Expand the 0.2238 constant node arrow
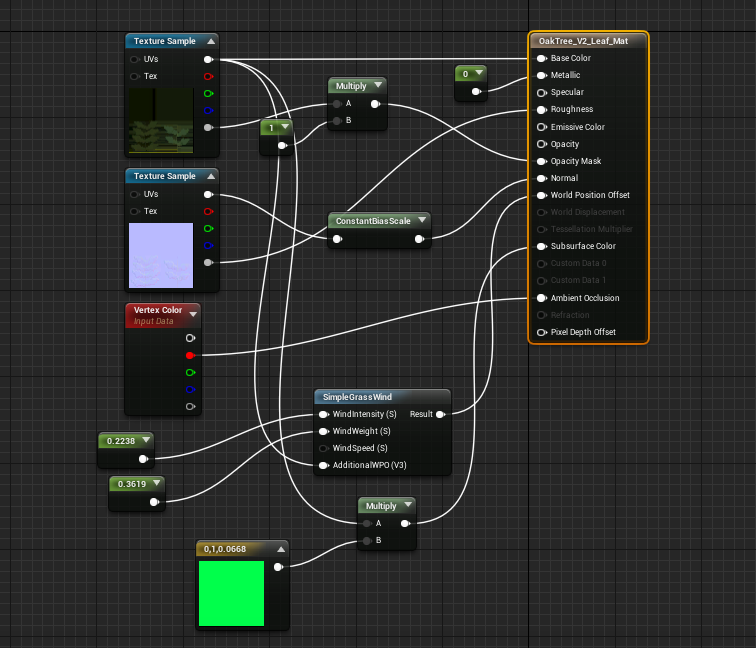 click(x=146, y=440)
